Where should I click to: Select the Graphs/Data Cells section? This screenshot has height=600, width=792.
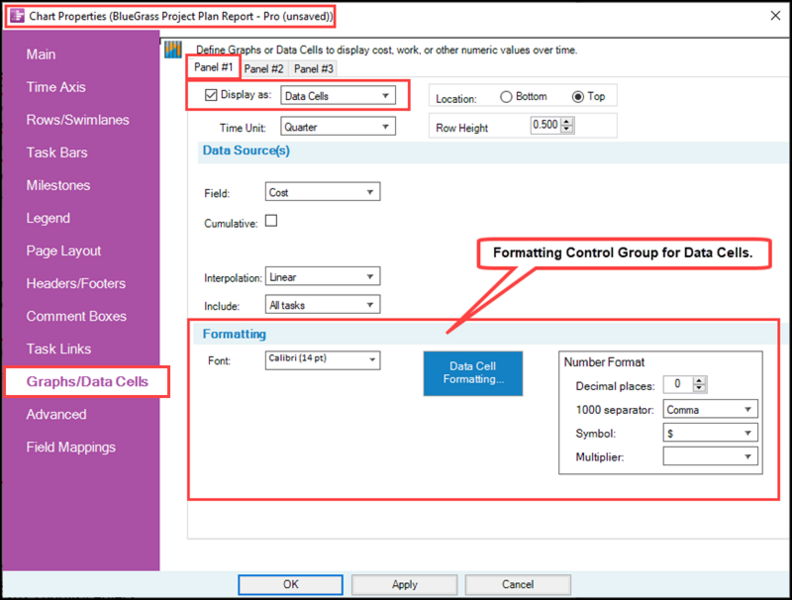tap(87, 381)
